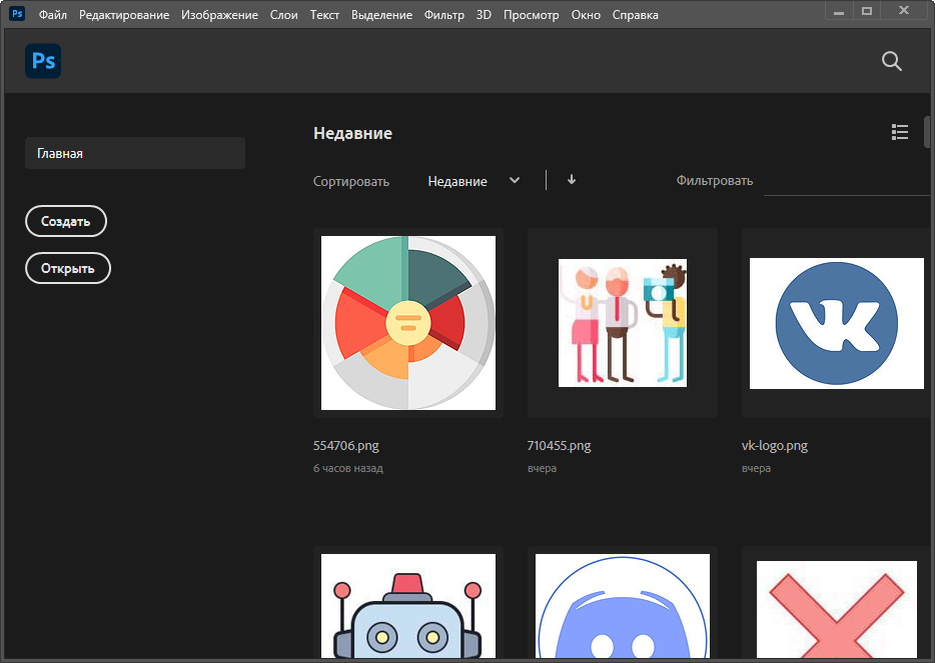Open the vk-logo.png thumbnail
The width and height of the screenshot is (935, 663).
(x=836, y=323)
